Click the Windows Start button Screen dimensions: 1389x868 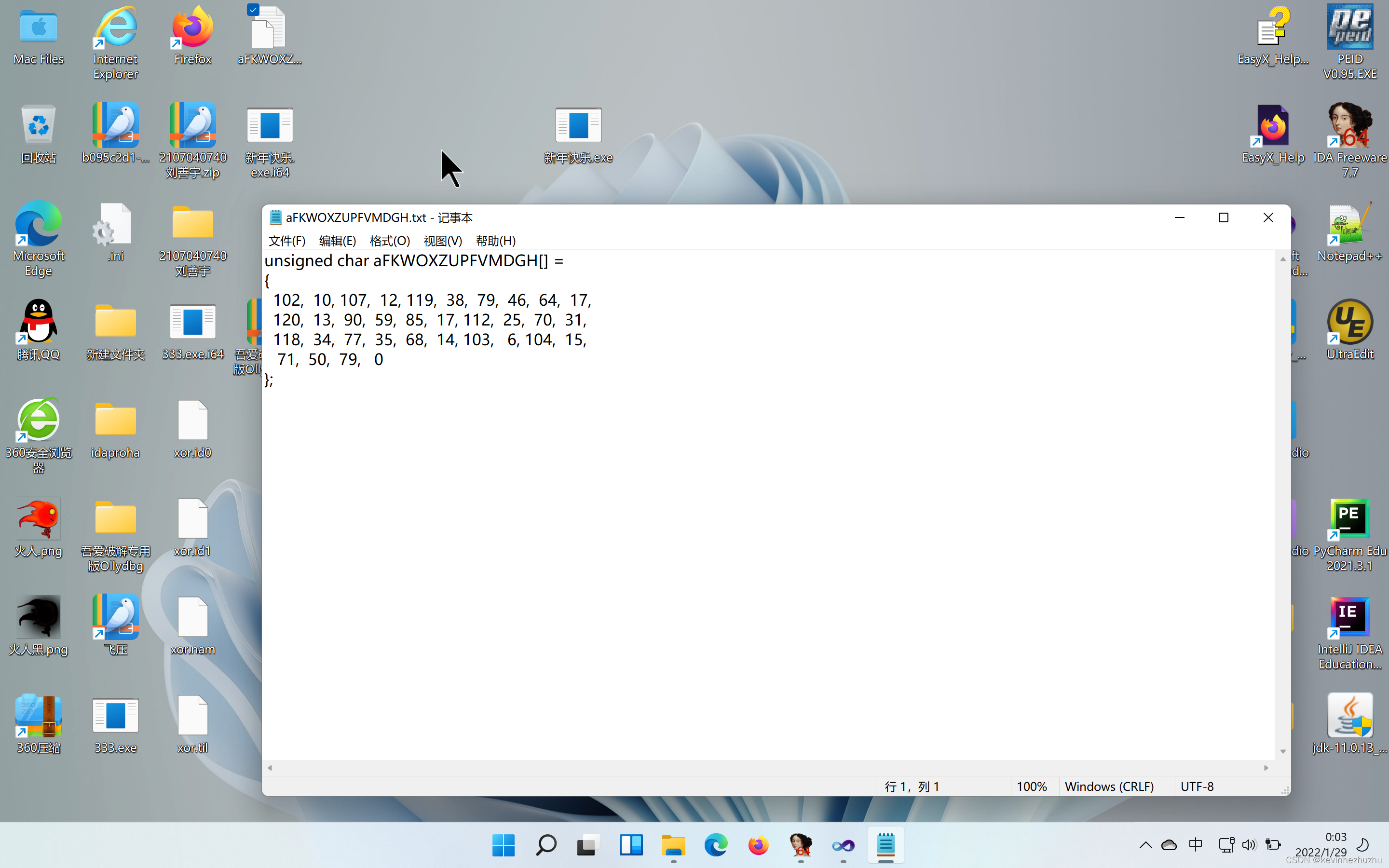click(504, 845)
